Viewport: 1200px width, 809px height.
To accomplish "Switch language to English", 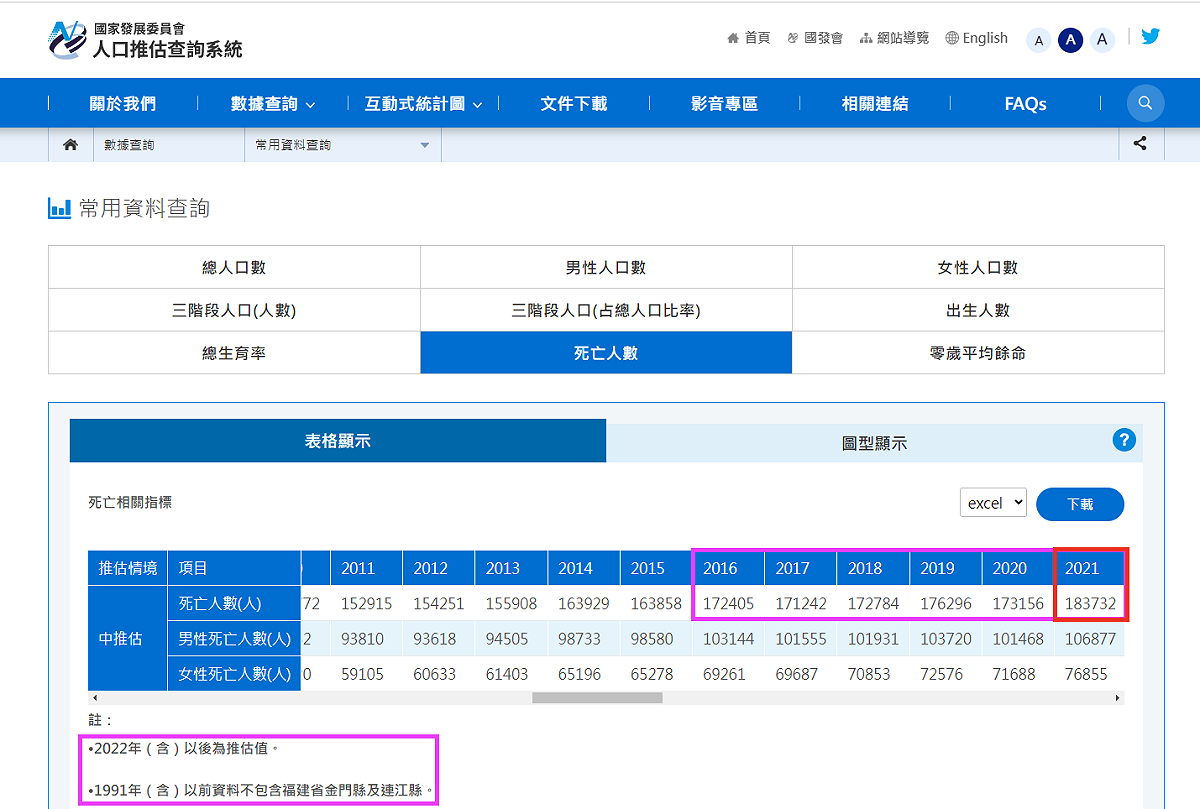I will 977,38.
